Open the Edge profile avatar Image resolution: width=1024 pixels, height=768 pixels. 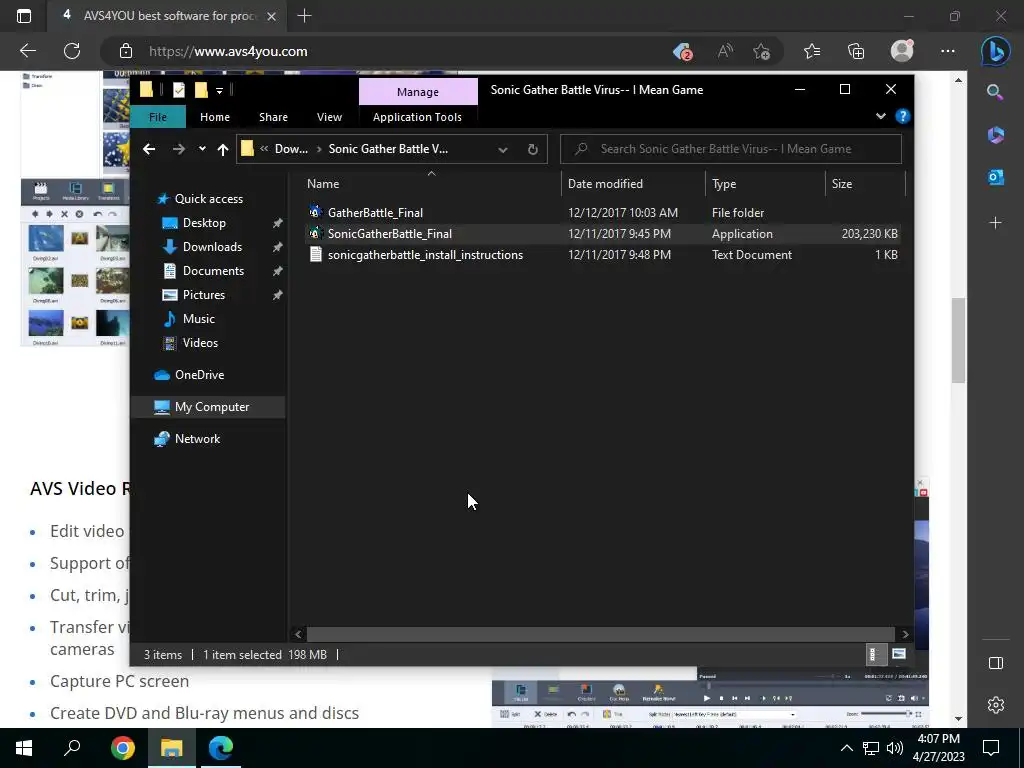click(902, 51)
